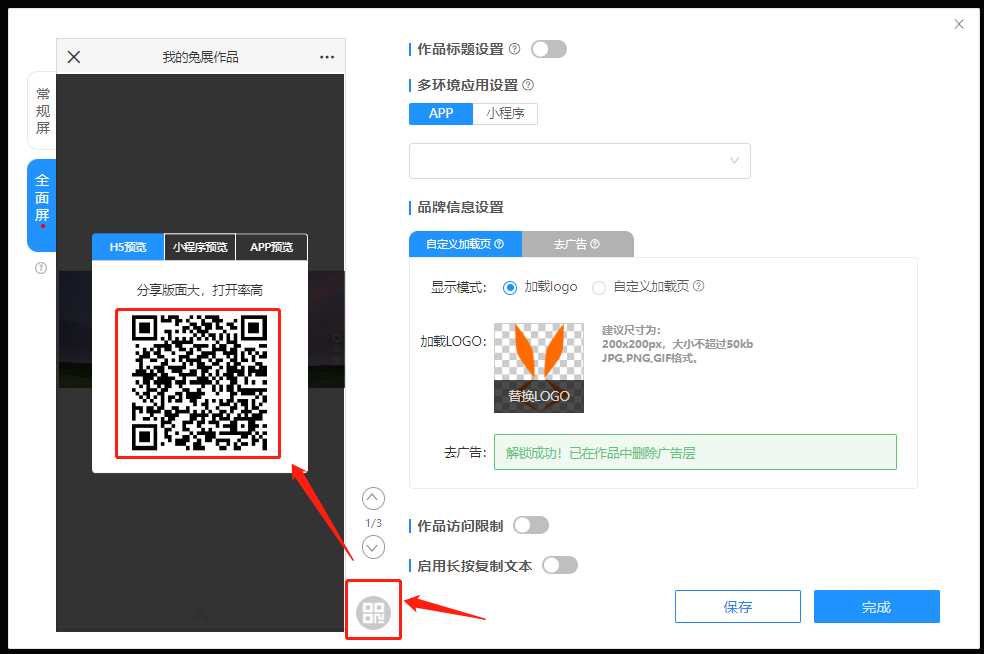Click the QR code preview icon

(x=373, y=613)
